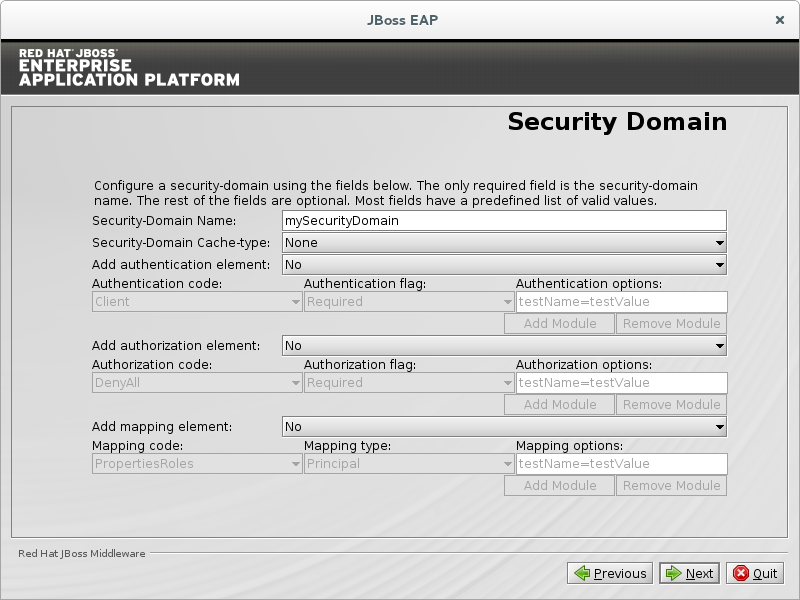This screenshot has width=800, height=600.
Task: Open the Authentication code Client combo box
Action: [x=196, y=302]
